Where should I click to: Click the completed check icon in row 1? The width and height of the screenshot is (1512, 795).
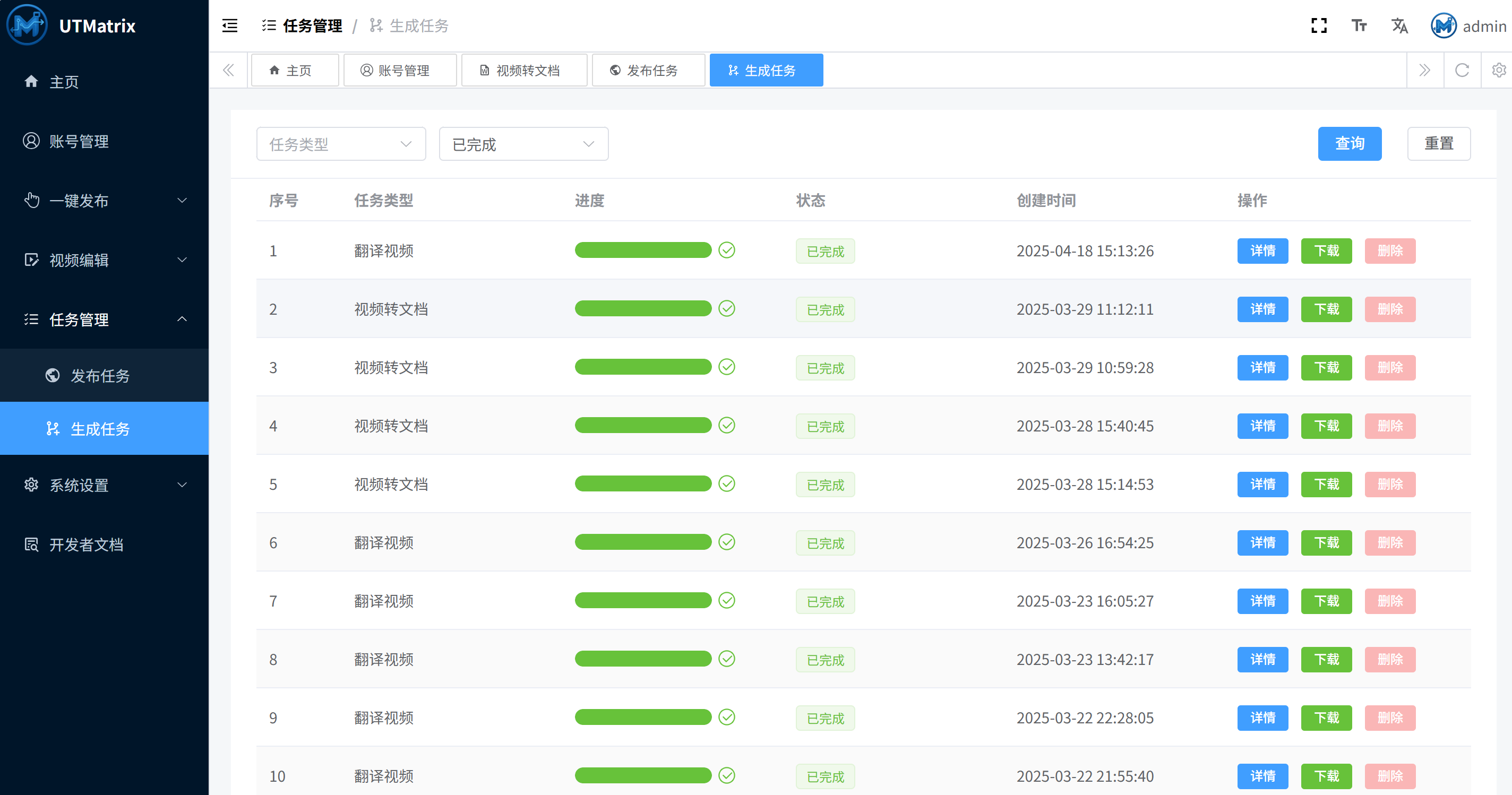click(727, 250)
